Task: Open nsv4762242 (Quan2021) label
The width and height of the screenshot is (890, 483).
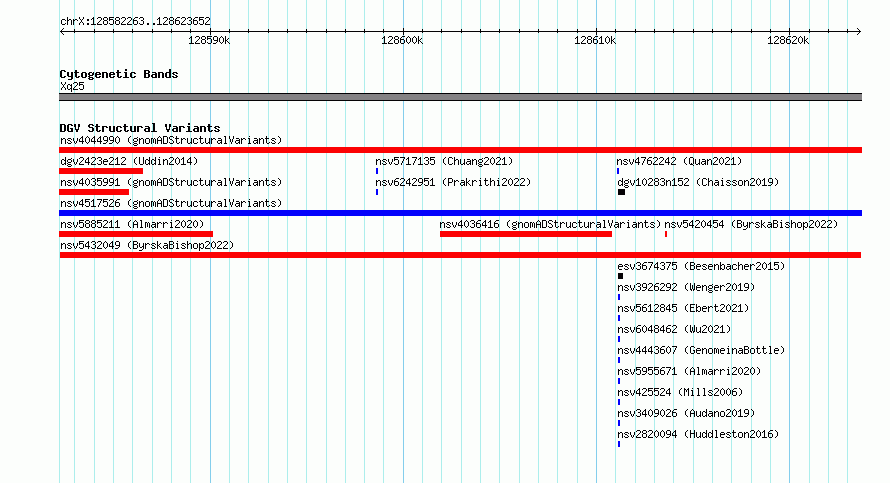Action: pyautogui.click(x=679, y=161)
